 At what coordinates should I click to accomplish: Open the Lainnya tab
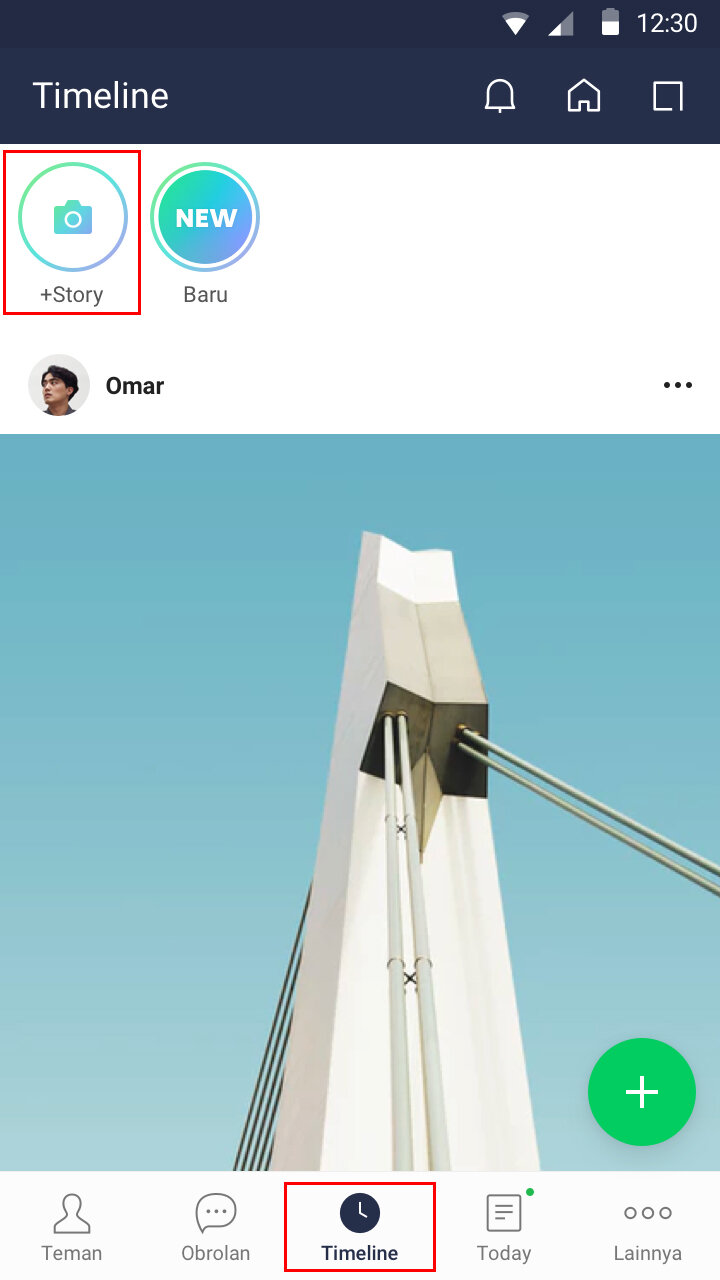pyautogui.click(x=648, y=1227)
